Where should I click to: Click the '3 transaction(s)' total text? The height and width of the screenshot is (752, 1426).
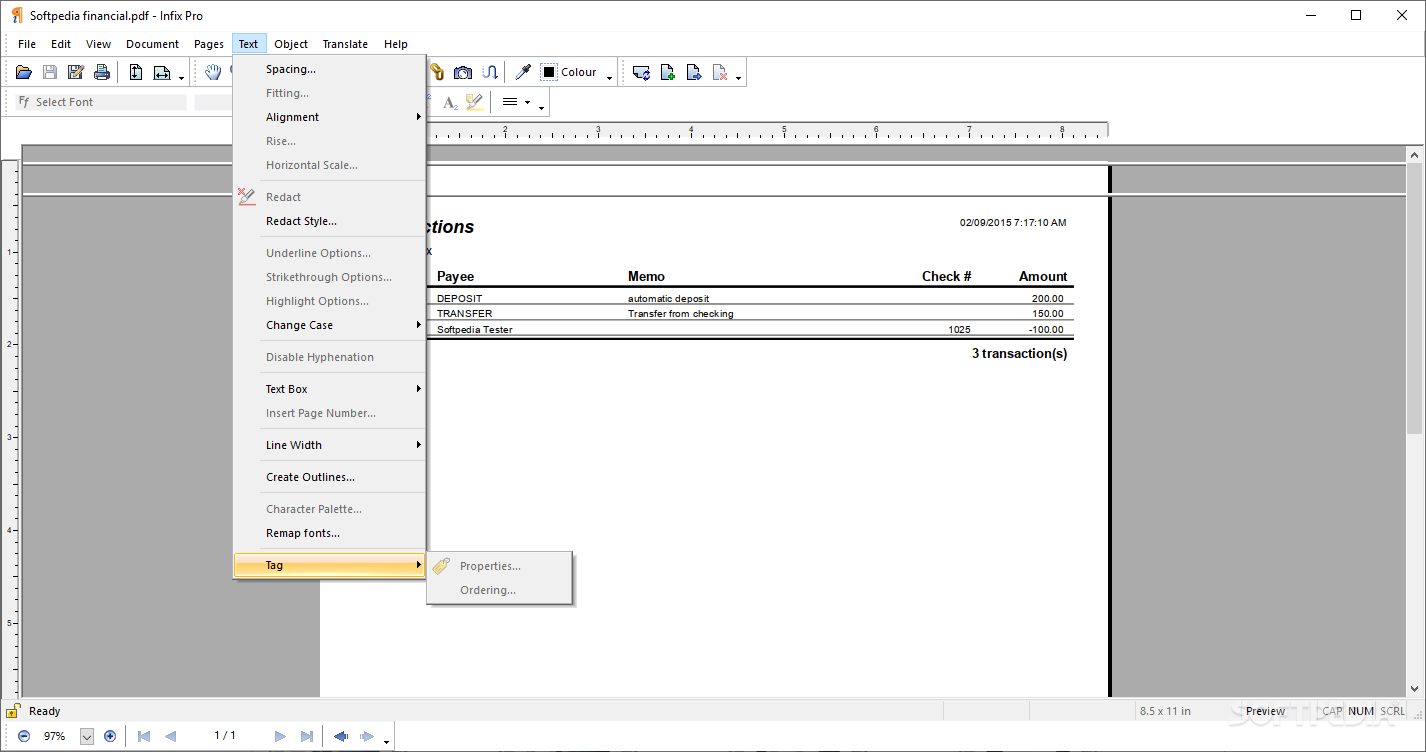(x=1019, y=353)
